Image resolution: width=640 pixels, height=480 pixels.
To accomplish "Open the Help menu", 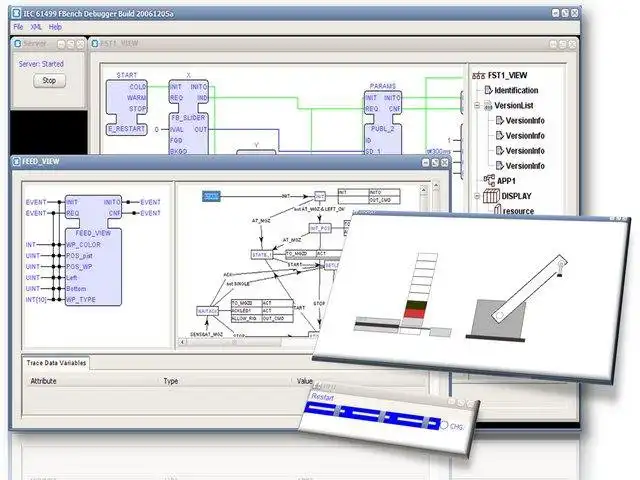I will tap(55, 27).
